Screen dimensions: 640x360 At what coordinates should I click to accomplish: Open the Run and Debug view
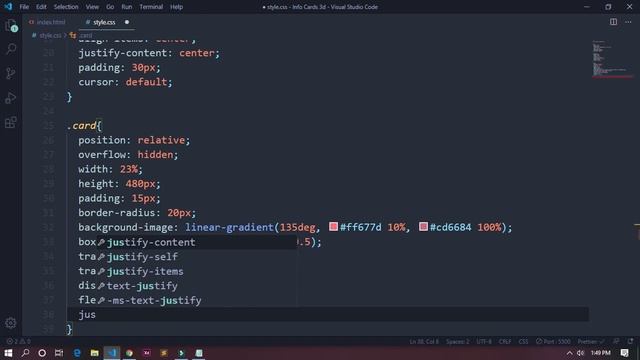coord(11,98)
